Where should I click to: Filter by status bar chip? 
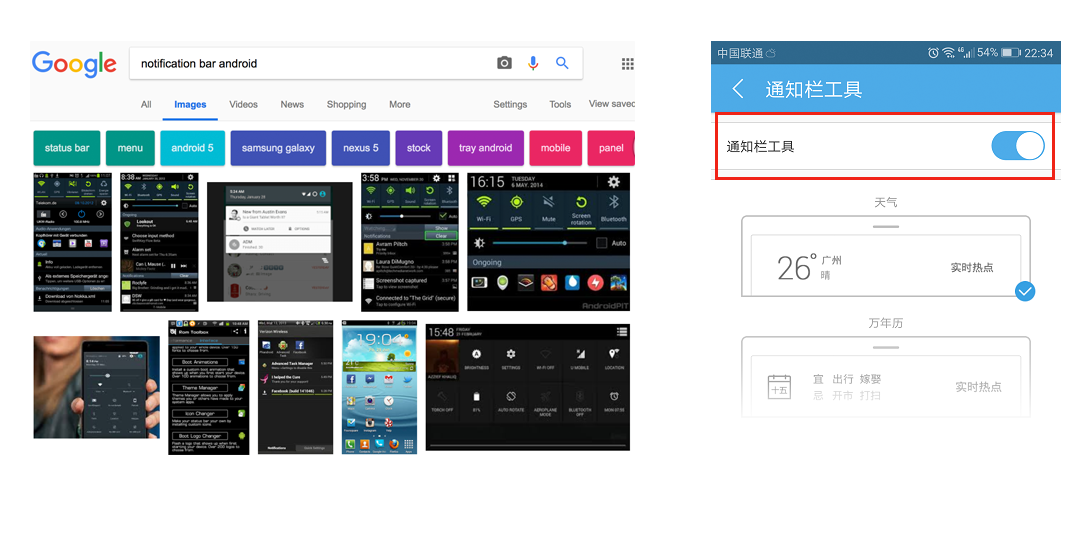click(67, 148)
